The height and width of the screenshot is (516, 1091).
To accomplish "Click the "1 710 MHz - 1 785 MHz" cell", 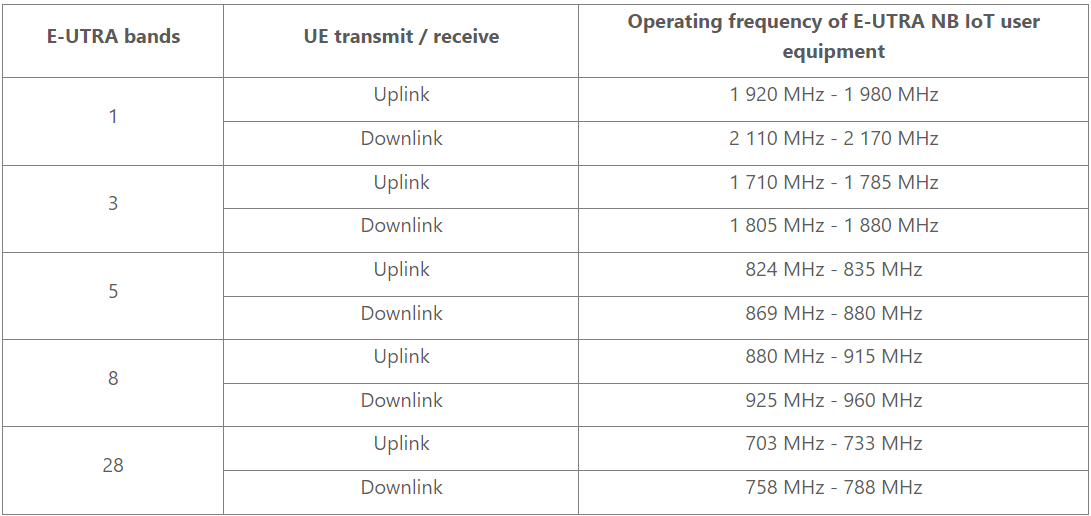I will (833, 182).
